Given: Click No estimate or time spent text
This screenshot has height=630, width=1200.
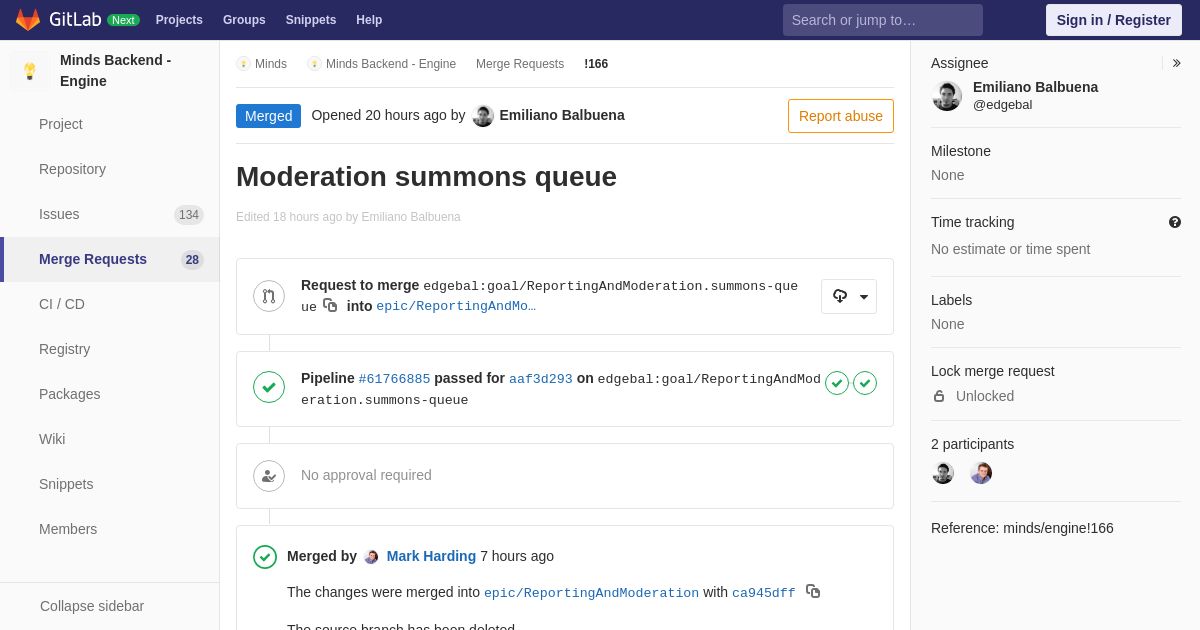Looking at the screenshot, I should (x=1011, y=249).
